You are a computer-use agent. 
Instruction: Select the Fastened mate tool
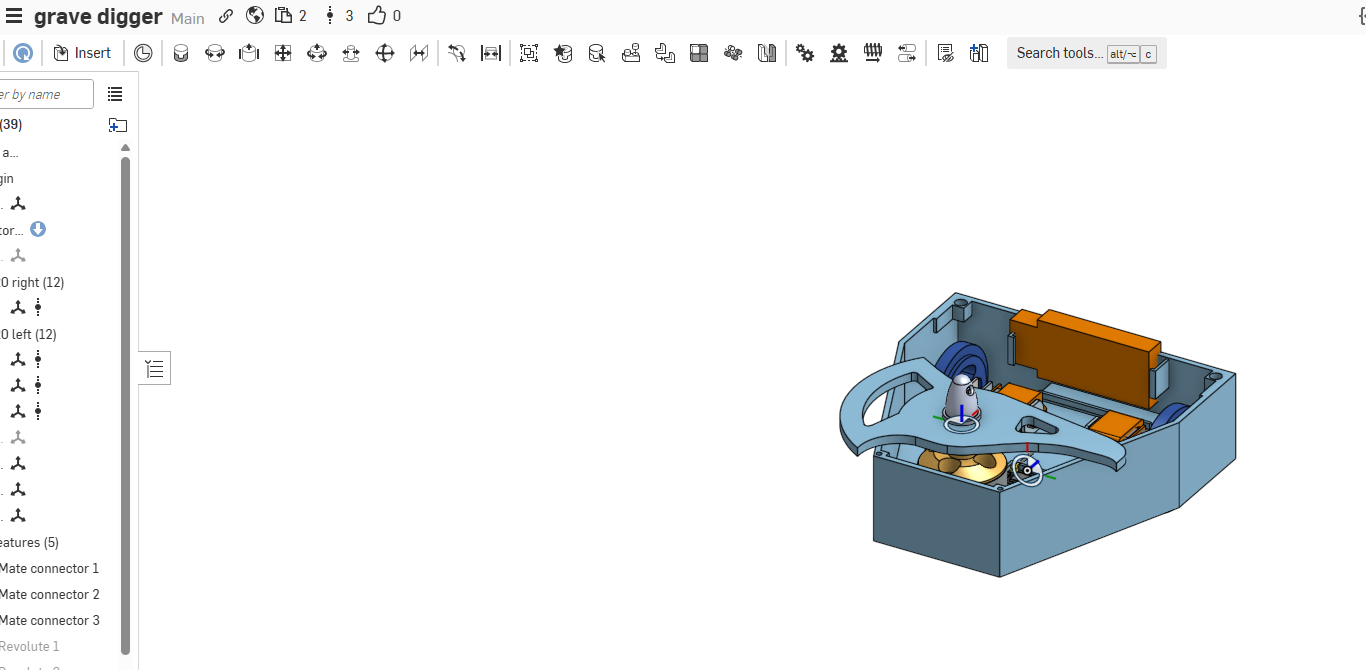[181, 53]
